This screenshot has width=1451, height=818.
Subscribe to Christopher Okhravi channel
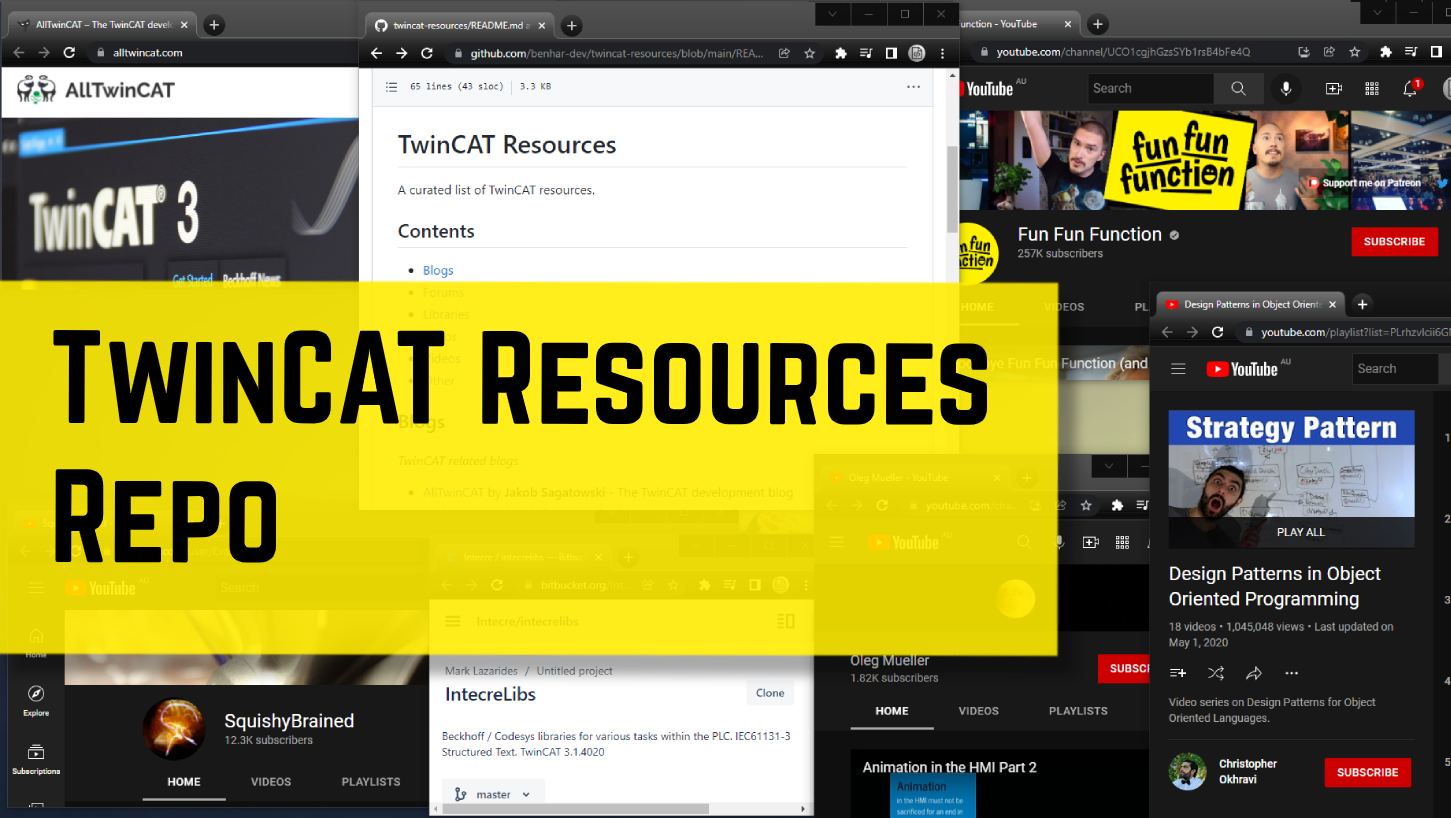1367,772
